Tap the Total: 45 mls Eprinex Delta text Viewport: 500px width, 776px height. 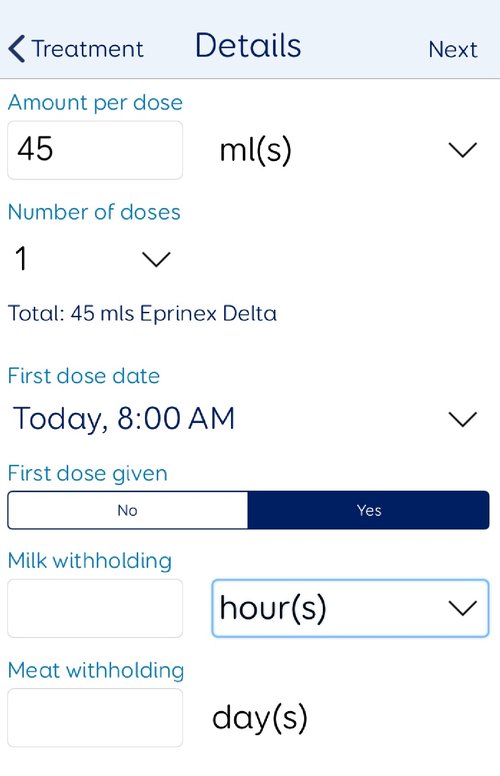click(x=143, y=314)
